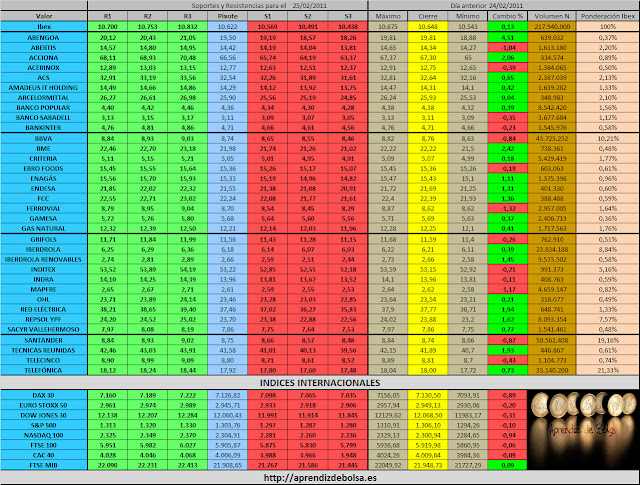This screenshot has width=640, height=485.
Task: Select the 'SACYR VALLEHERMOSO' cell
Action: click(x=44, y=329)
